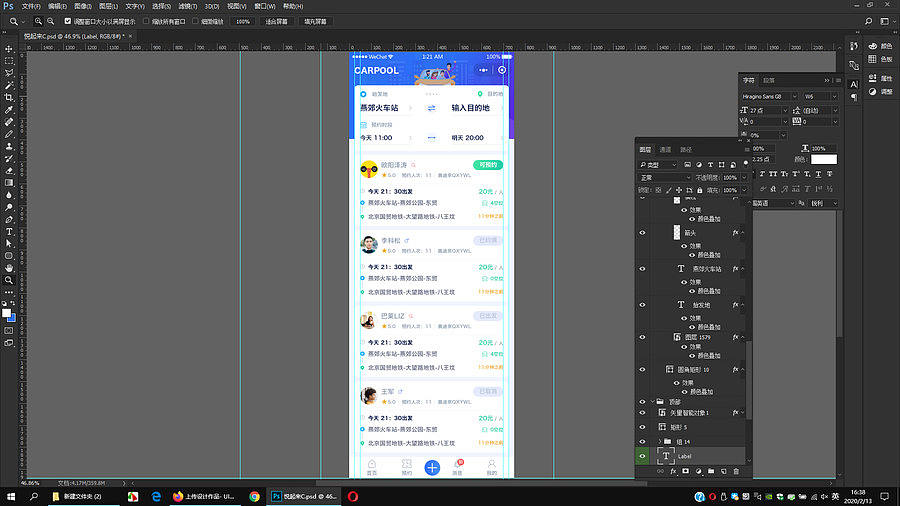
Task: Open the 文件(F) menu
Action: [31, 6]
